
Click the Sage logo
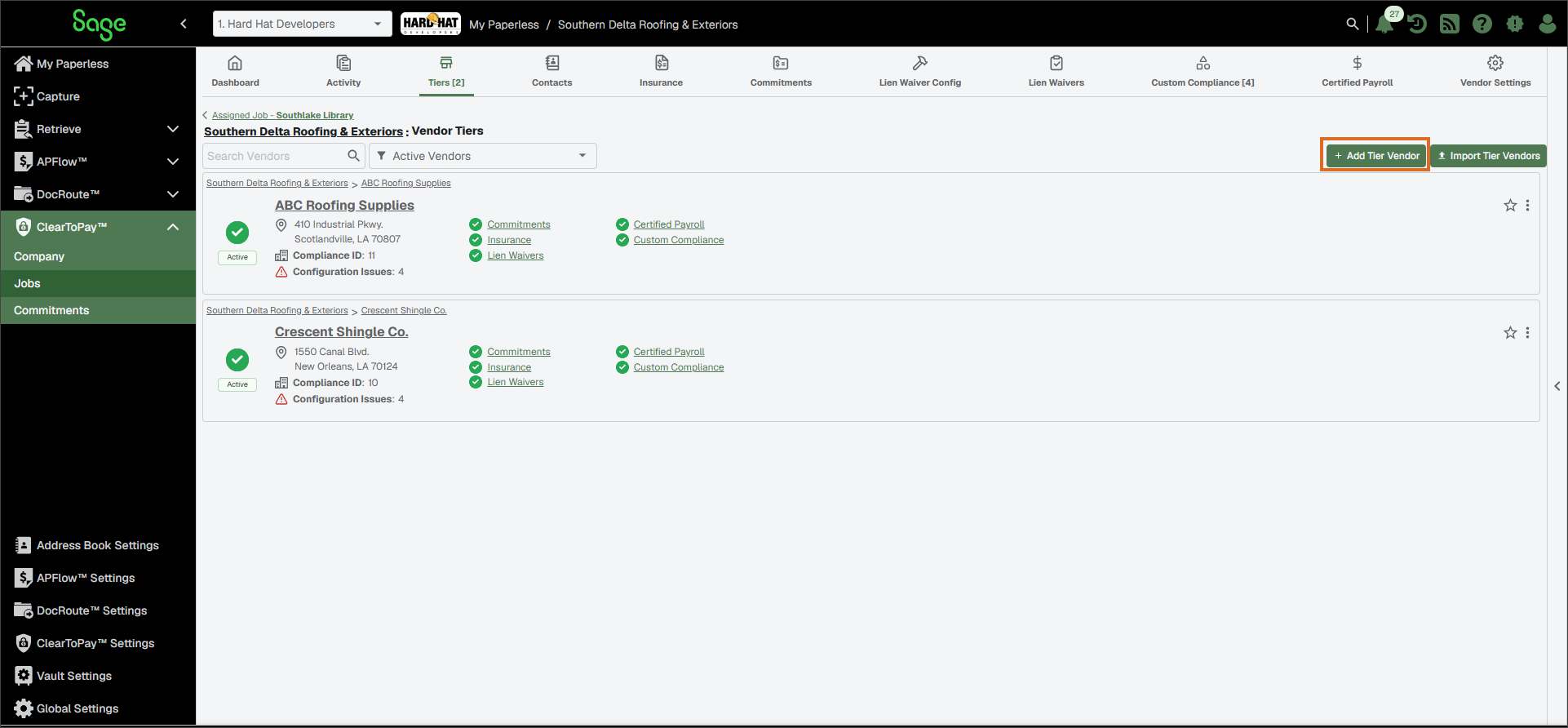point(99,24)
